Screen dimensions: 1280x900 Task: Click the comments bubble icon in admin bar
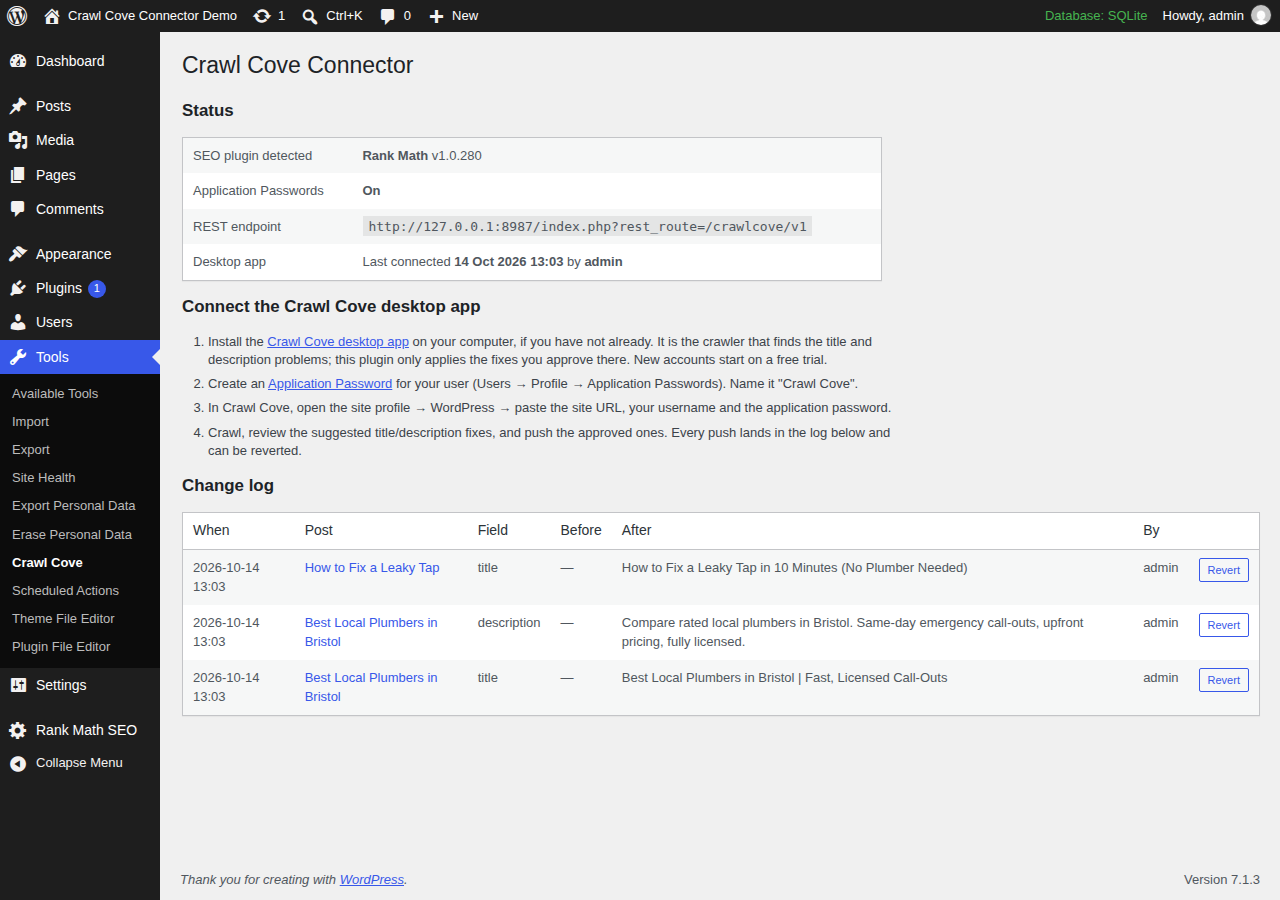tap(388, 16)
